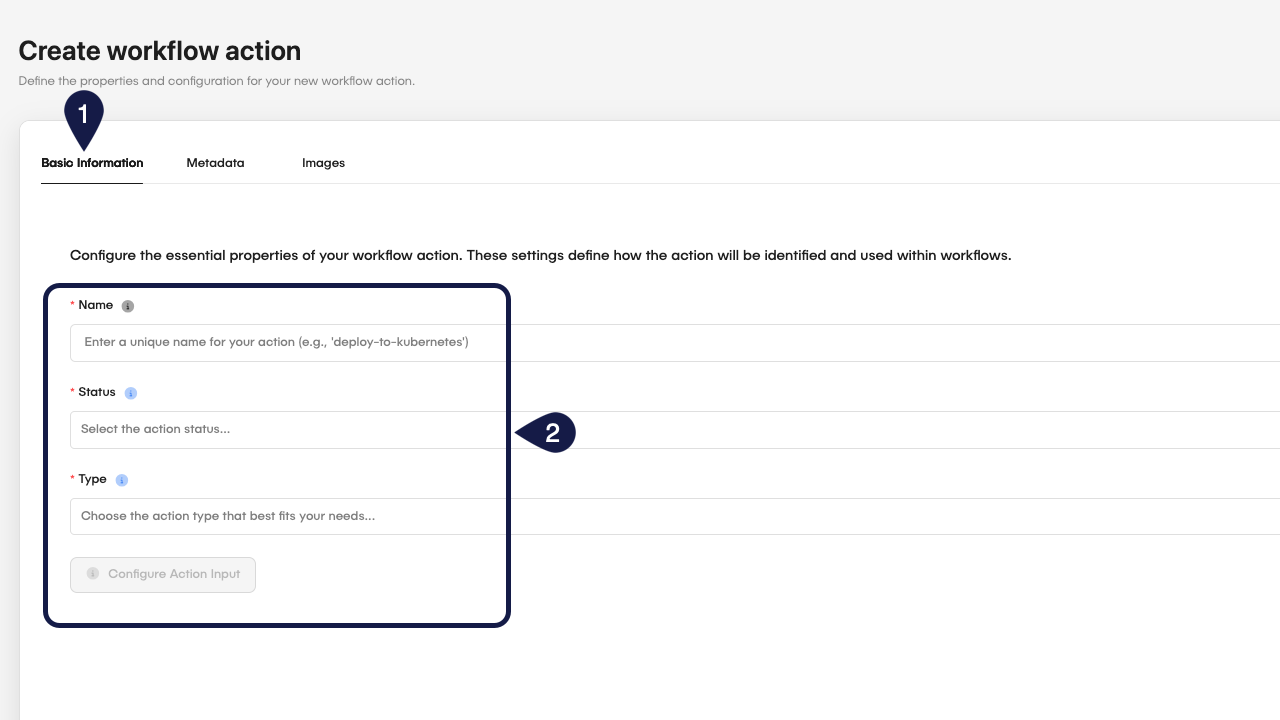The width and height of the screenshot is (1280, 720).
Task: Click the info icon next to Type
Action: pos(122,480)
